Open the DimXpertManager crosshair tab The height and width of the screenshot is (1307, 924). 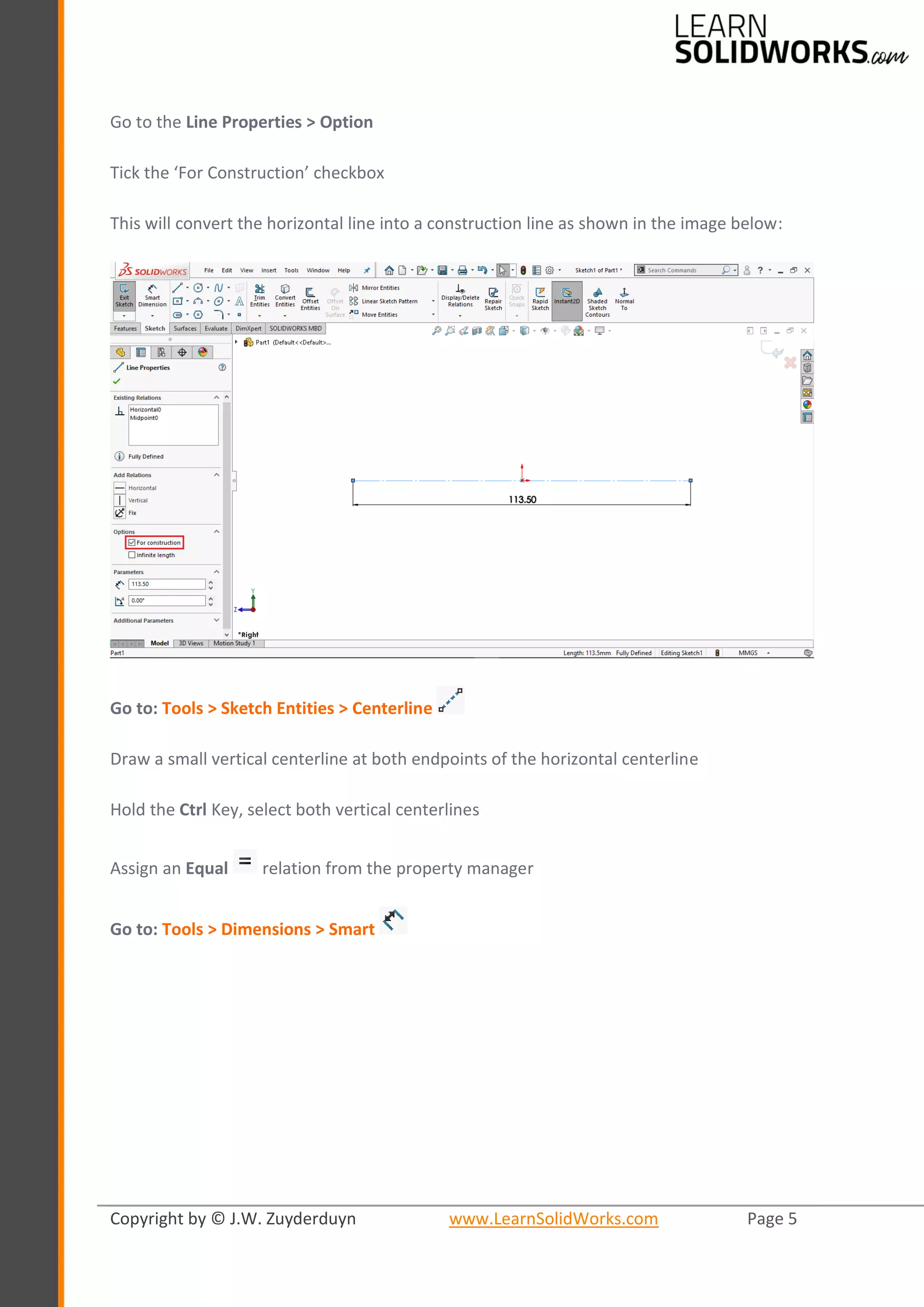182,352
